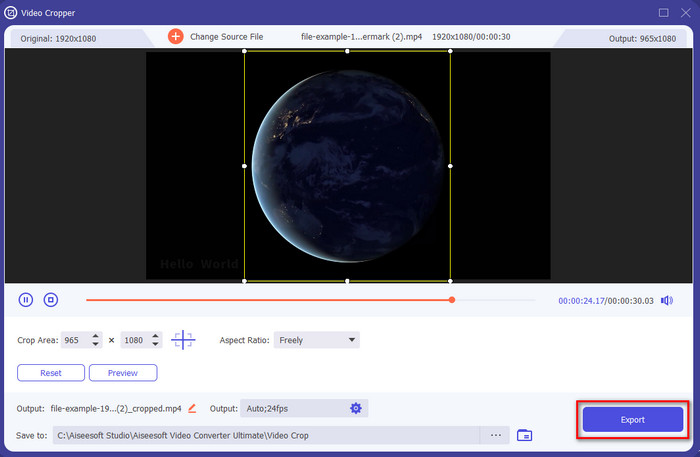Click the Change Source File link
Image resolution: width=700 pixels, height=457 pixels.
pos(228,37)
